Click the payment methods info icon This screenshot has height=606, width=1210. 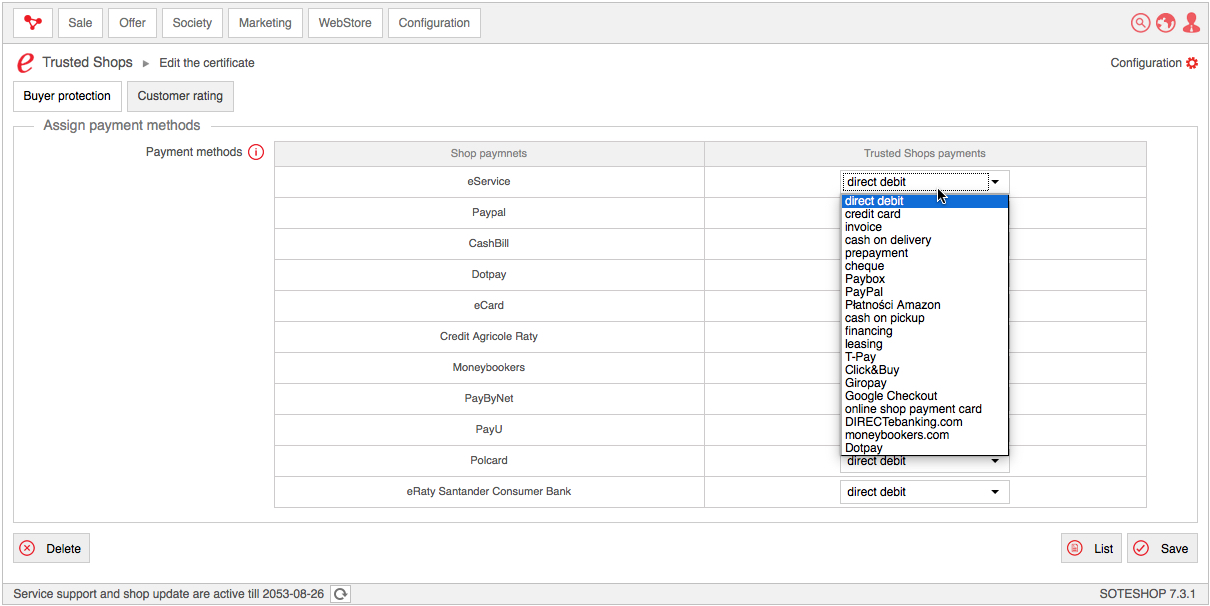pos(256,153)
